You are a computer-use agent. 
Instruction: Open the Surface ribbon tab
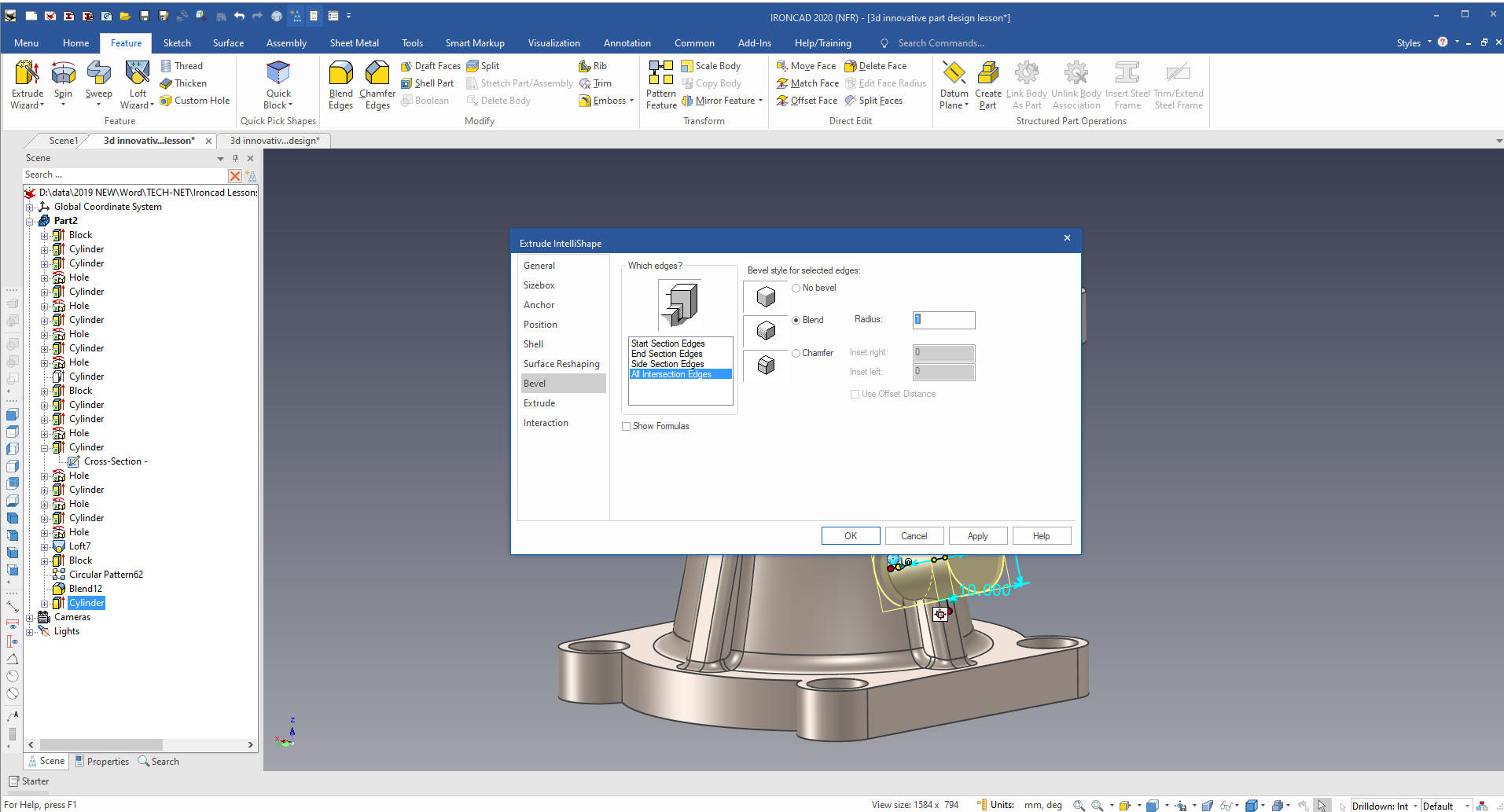point(228,43)
